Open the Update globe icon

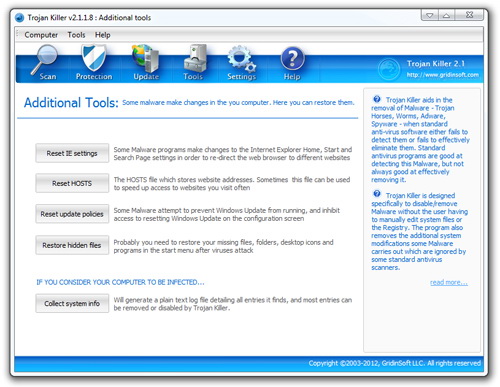click(x=146, y=58)
